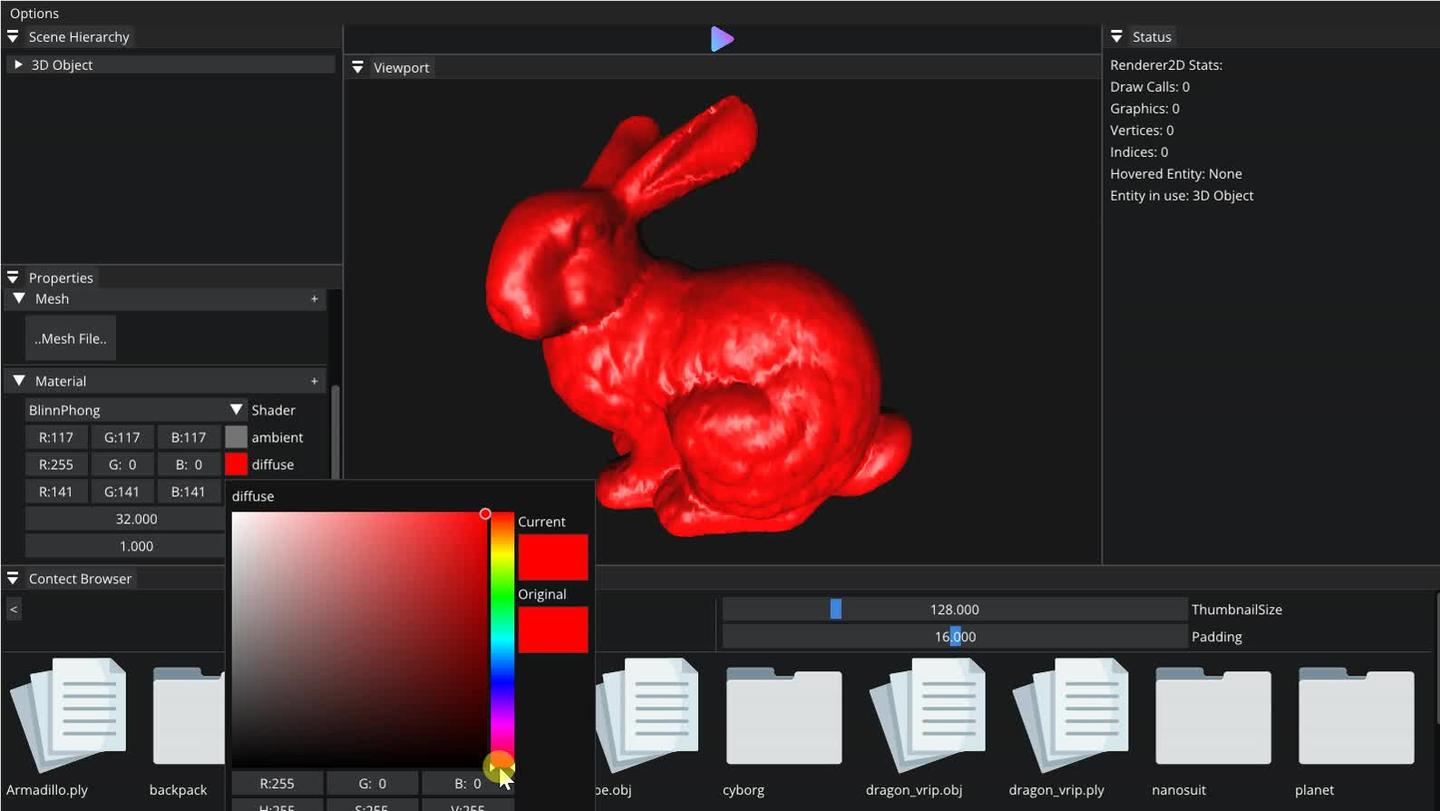Select green on the hue bar
Screen dimensions: 1440x811
[x=502, y=598]
